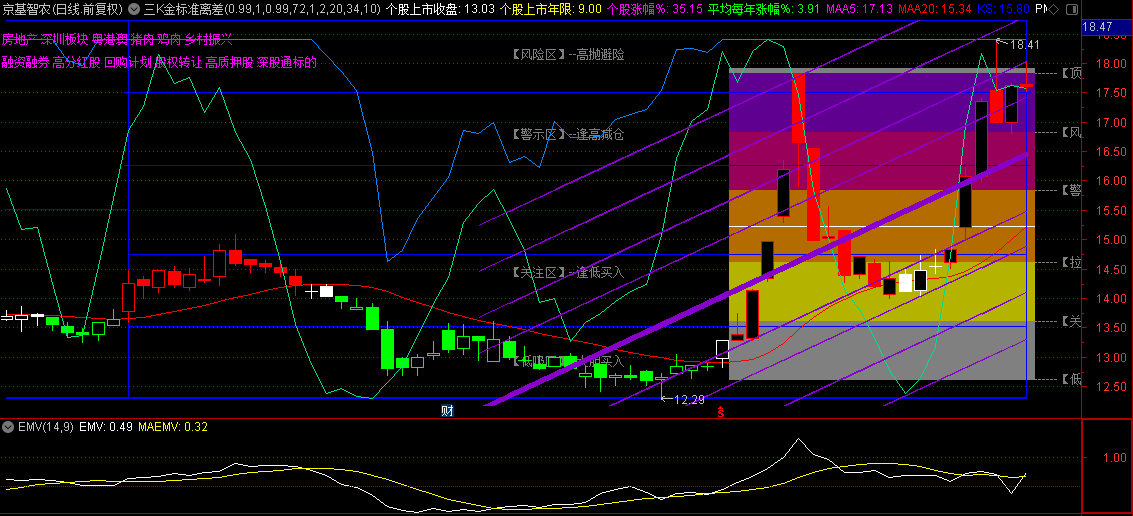Click the 高分红股 tag
The image size is (1133, 516).
tap(77, 62)
